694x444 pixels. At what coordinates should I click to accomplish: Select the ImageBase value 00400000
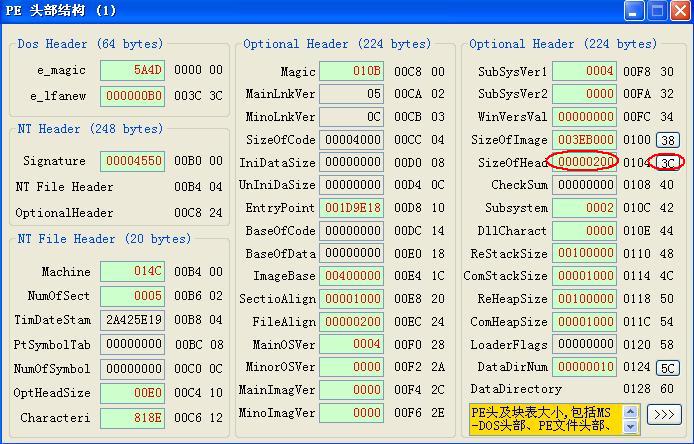click(351, 276)
